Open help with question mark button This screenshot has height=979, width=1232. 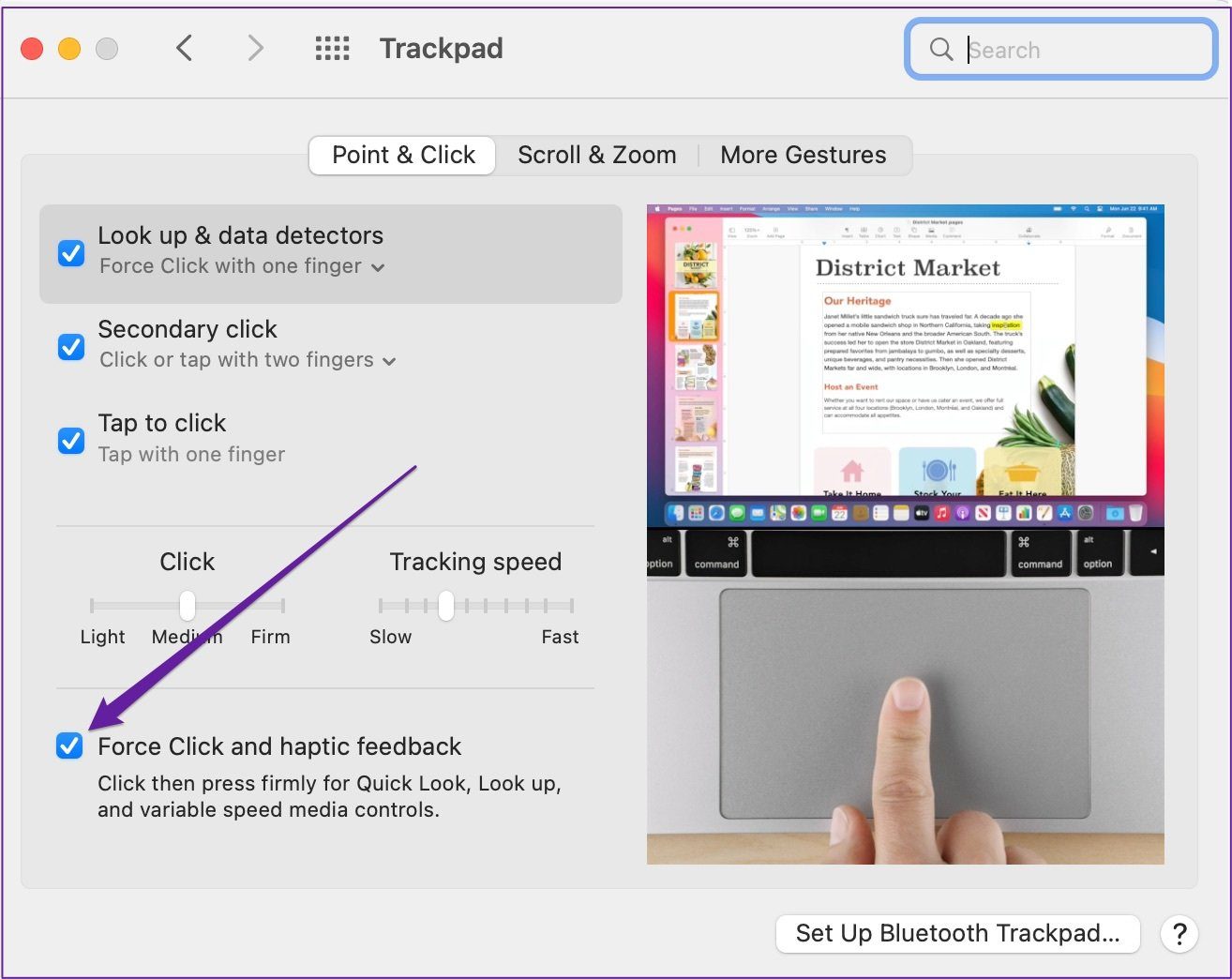pyautogui.click(x=1179, y=934)
